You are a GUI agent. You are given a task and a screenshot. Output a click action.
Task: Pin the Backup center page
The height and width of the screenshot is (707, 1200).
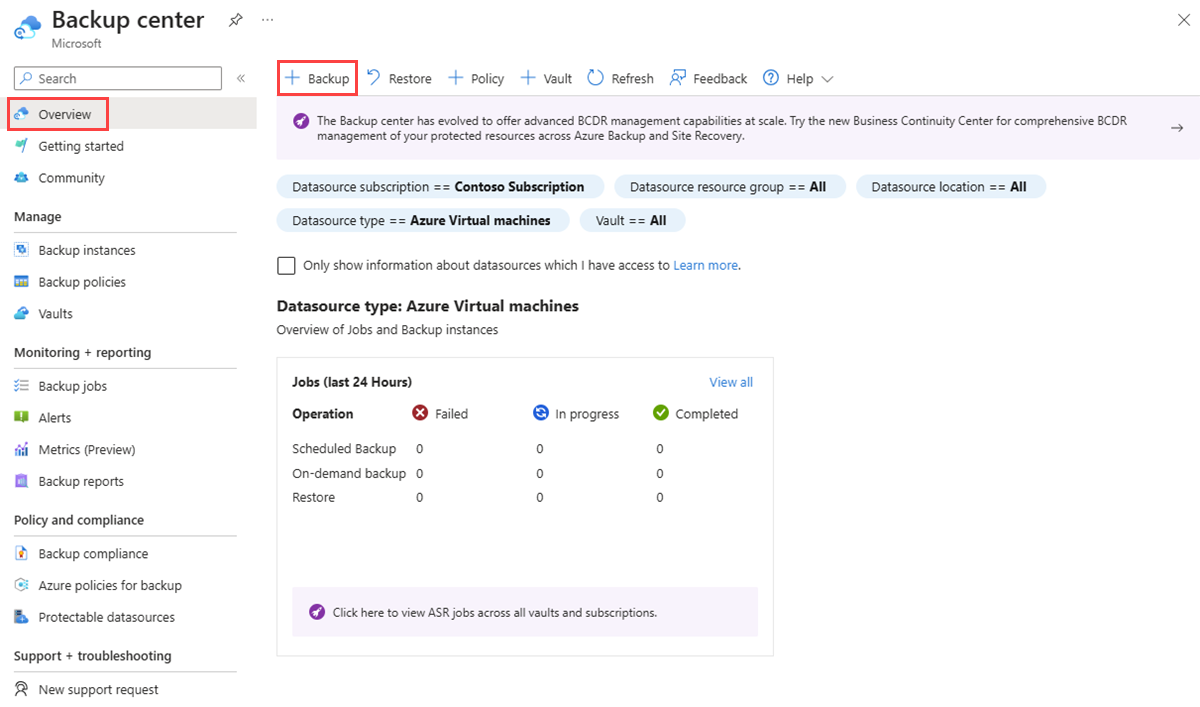[x=235, y=19]
